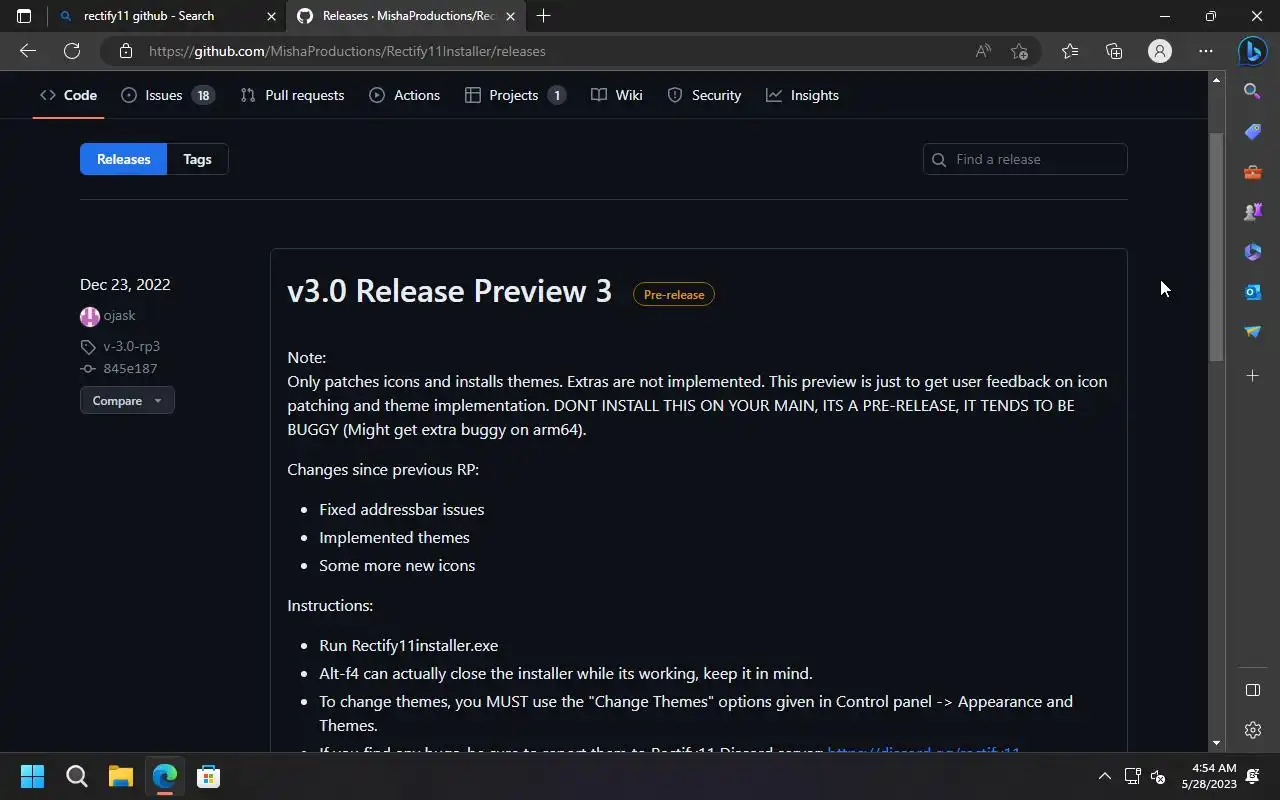1280x800 pixels.
Task: Open the Discord server link
Action: [x=924, y=751]
